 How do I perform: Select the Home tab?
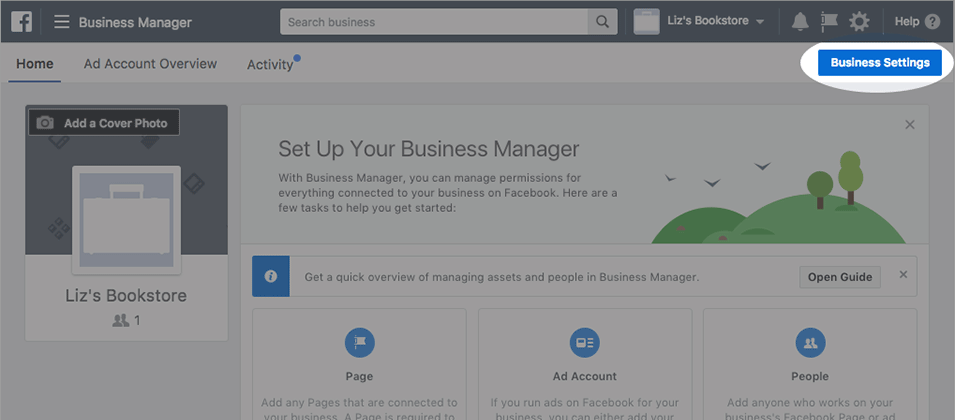35,63
